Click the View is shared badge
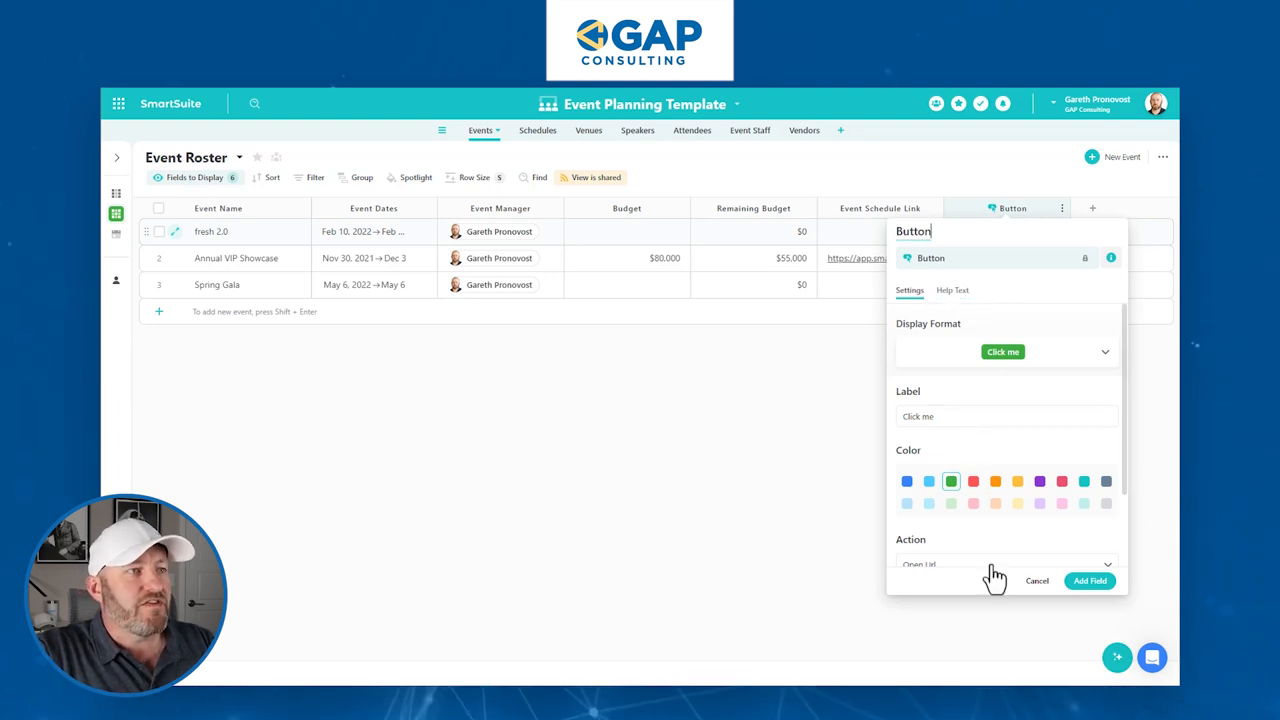Viewport: 1280px width, 720px height. [590, 178]
